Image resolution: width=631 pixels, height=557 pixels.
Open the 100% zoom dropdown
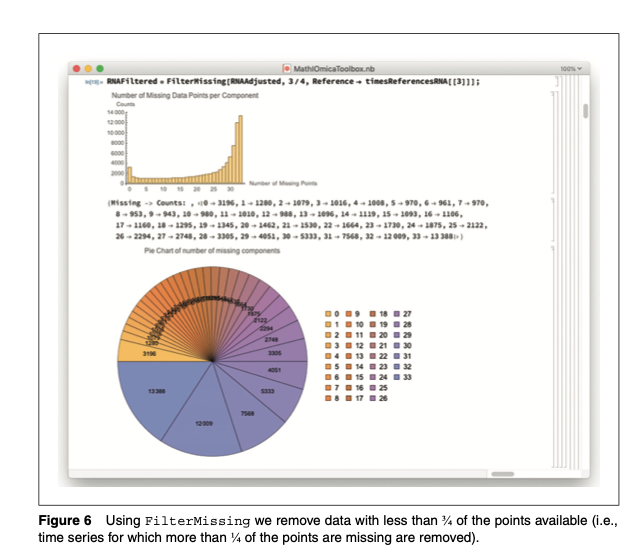(x=571, y=69)
